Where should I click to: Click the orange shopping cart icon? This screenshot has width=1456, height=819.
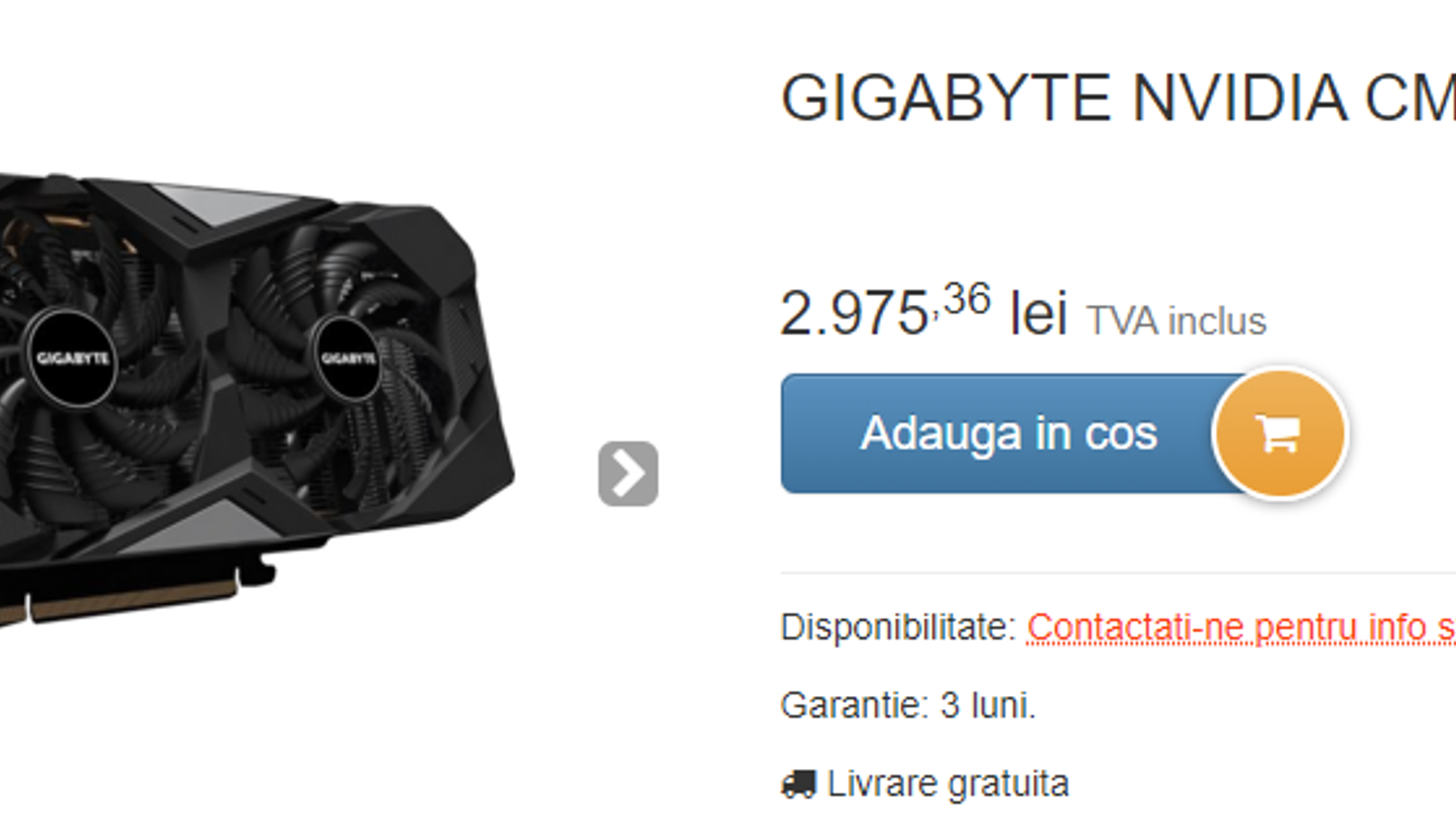pyautogui.click(x=1280, y=432)
